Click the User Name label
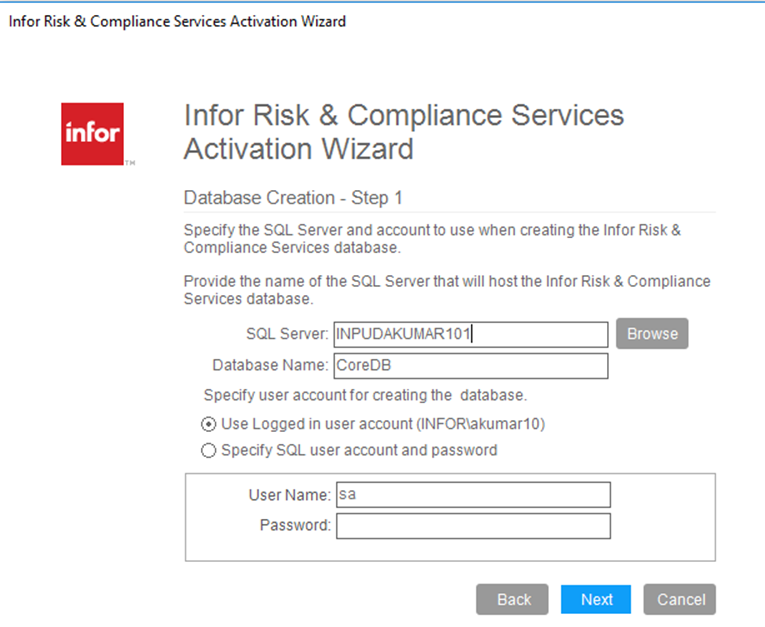 tap(289, 494)
